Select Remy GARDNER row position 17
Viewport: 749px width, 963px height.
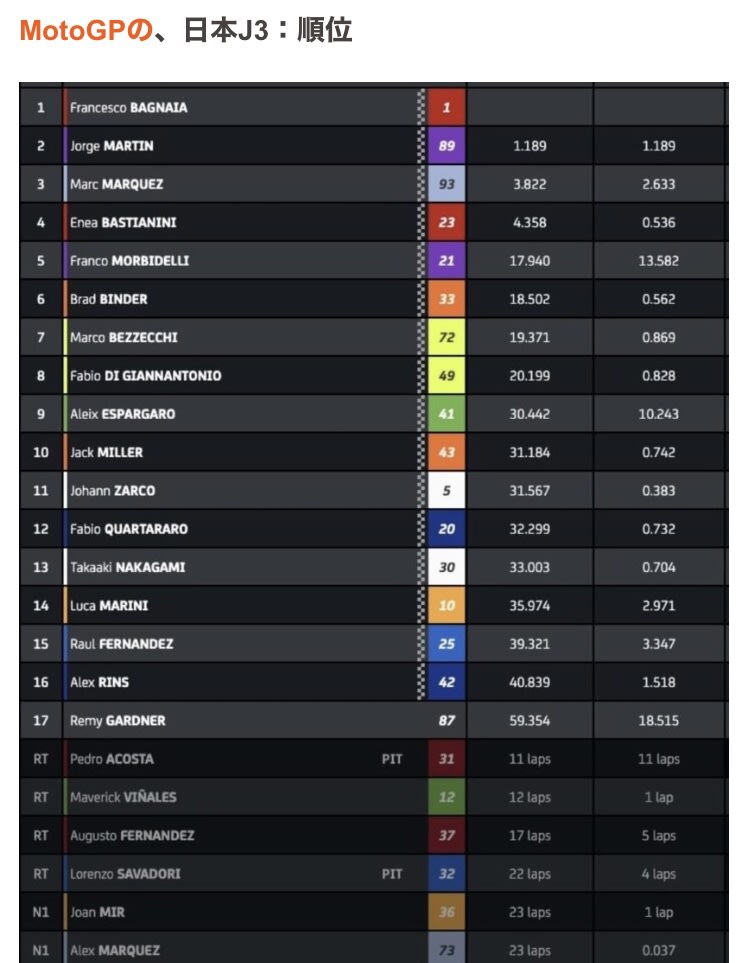[x=41, y=720]
